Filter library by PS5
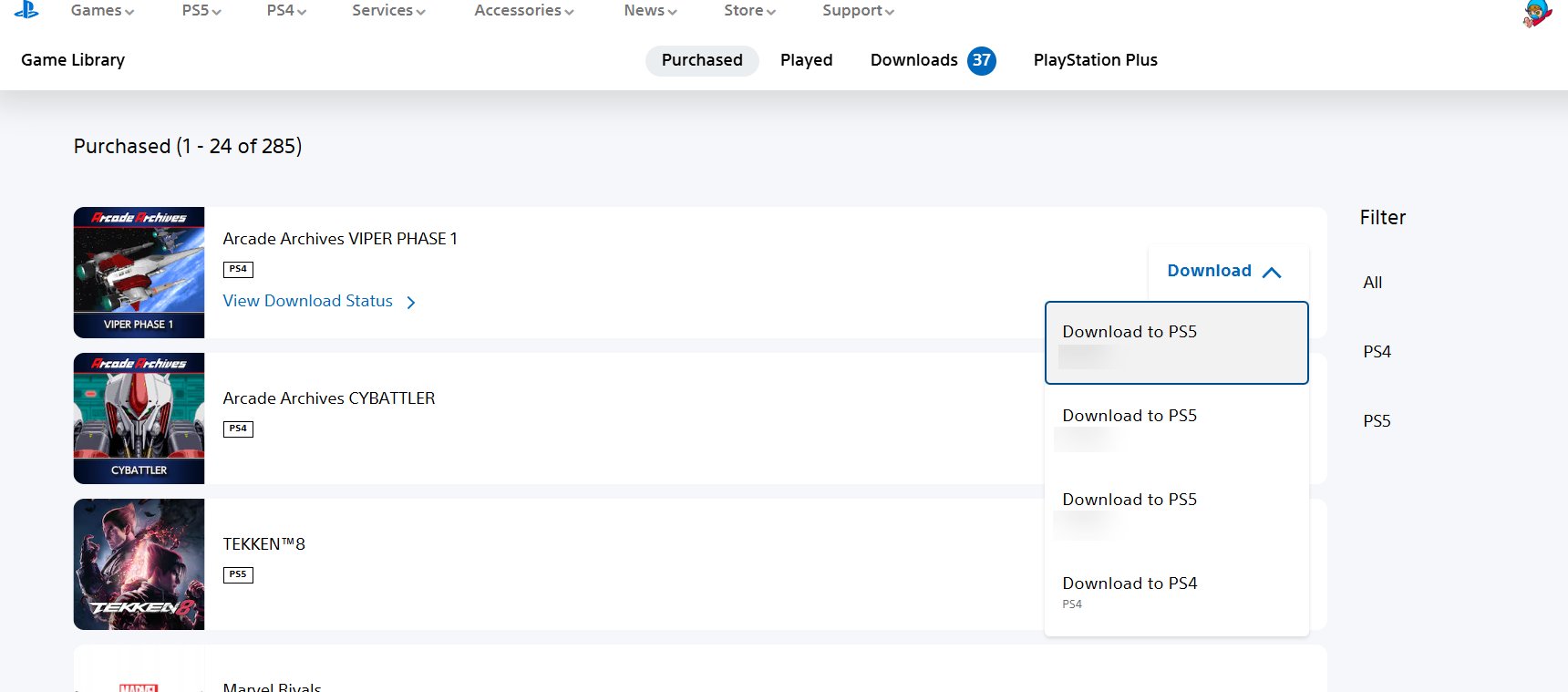The image size is (1568, 692). pos(1377,421)
